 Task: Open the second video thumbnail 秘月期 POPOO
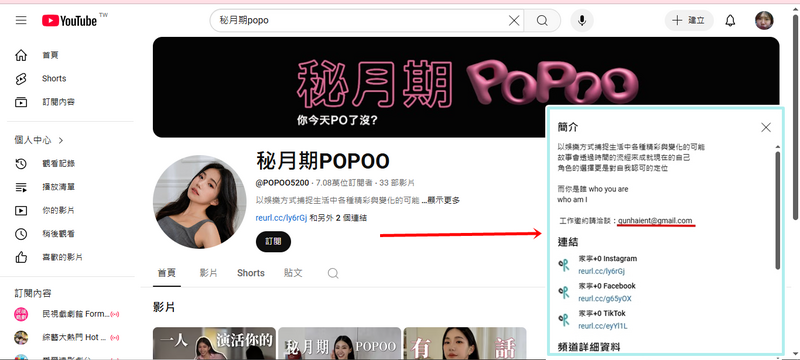[x=340, y=343]
